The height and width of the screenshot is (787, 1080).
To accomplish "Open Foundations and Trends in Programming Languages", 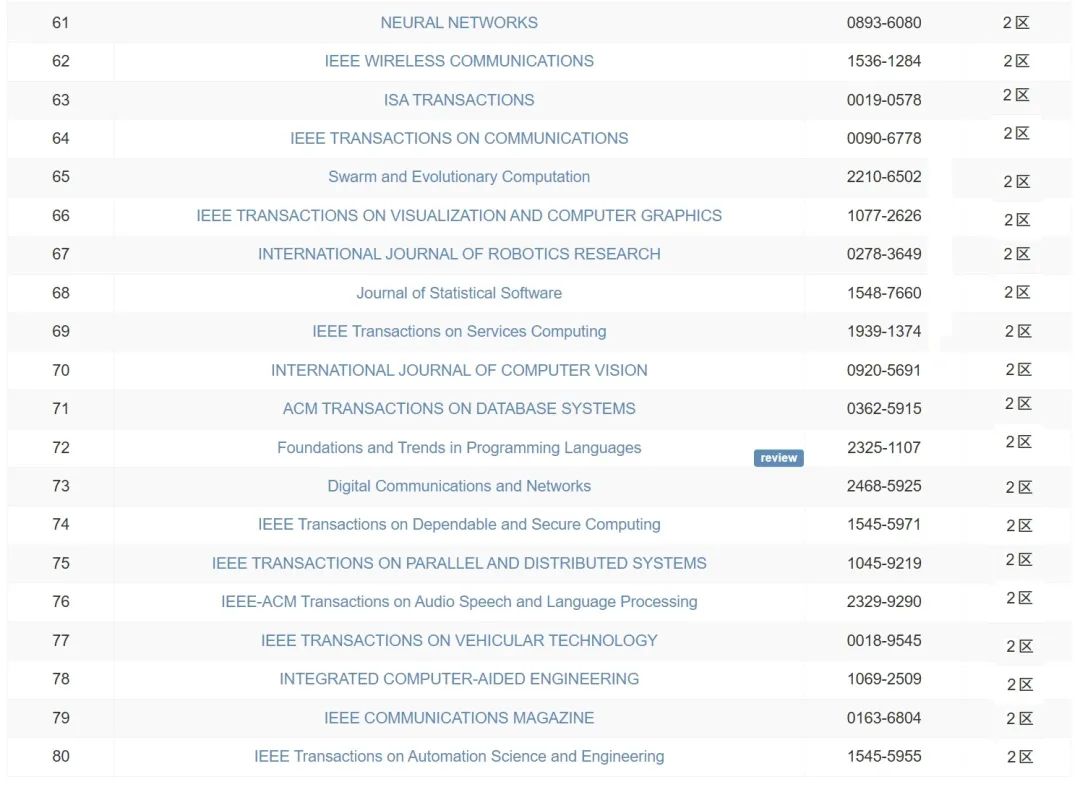I will (x=459, y=448).
